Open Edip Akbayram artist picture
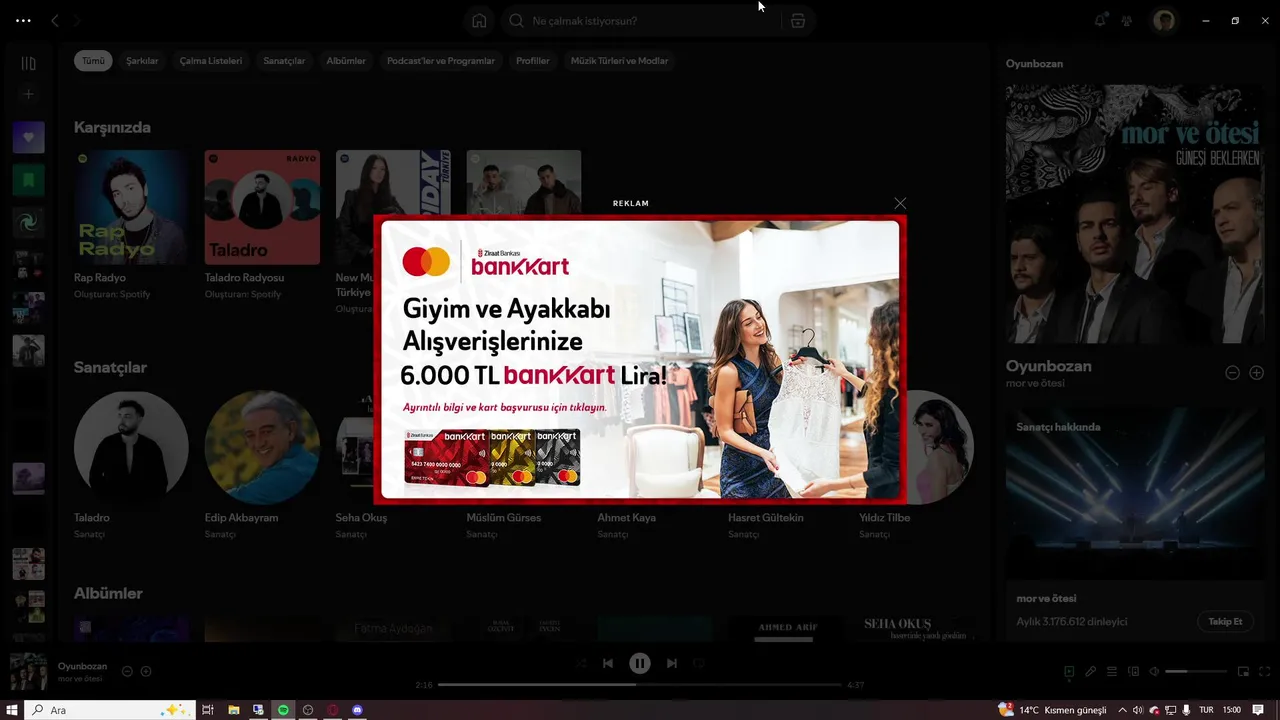This screenshot has width=1280, height=720. [x=262, y=447]
